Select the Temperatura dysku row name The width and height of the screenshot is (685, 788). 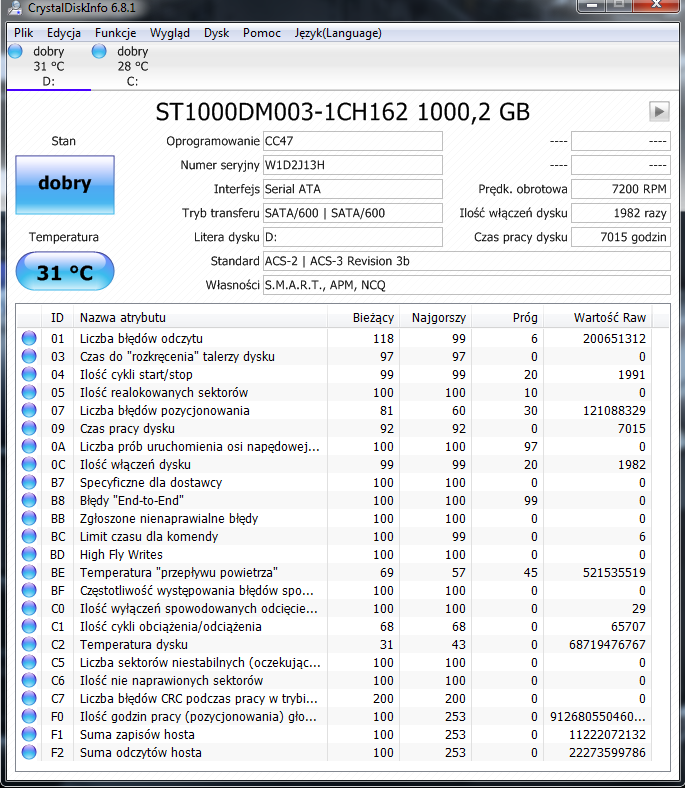[134, 644]
